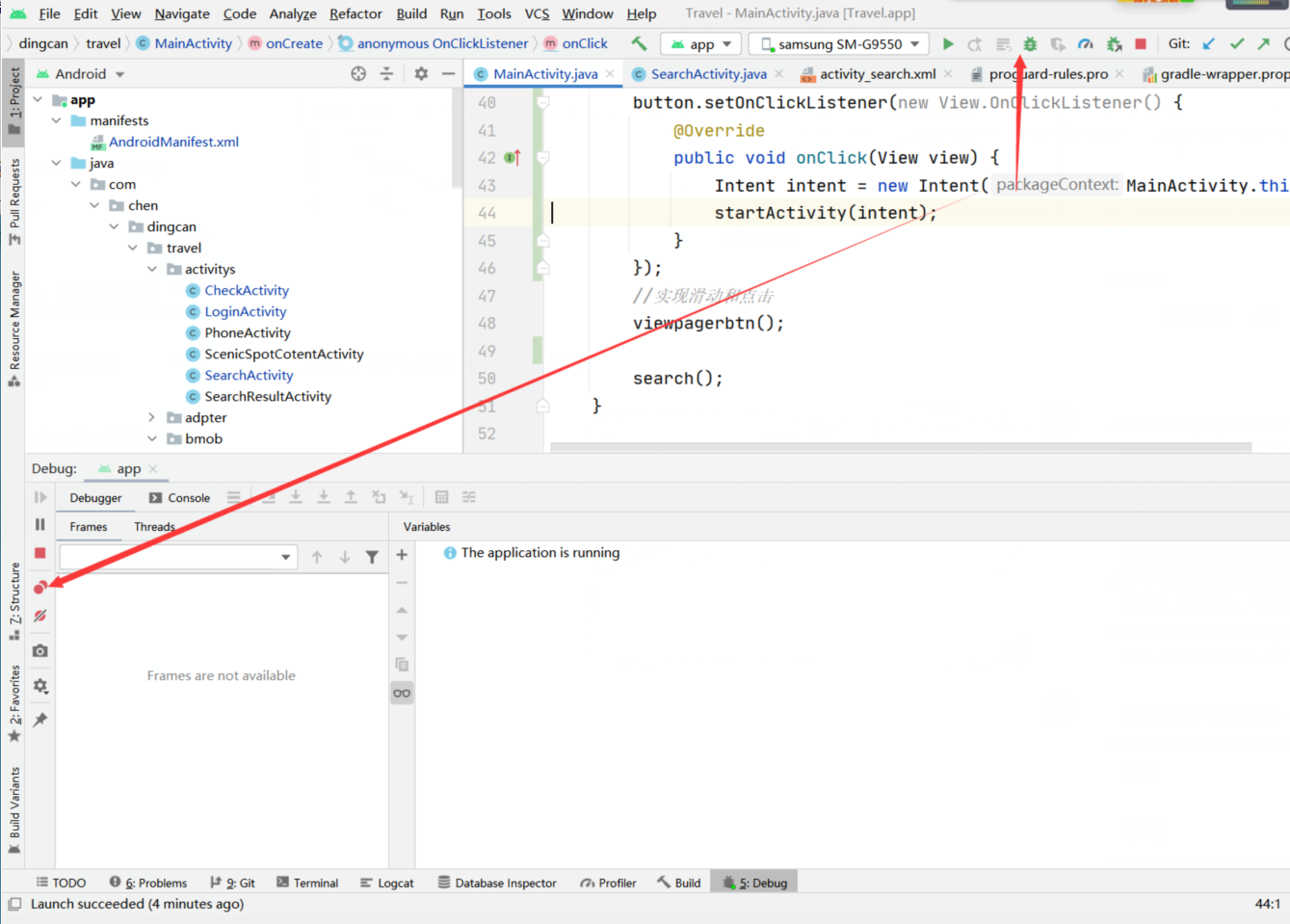1290x924 pixels.
Task: Open the Build tool window button
Action: [x=678, y=883]
